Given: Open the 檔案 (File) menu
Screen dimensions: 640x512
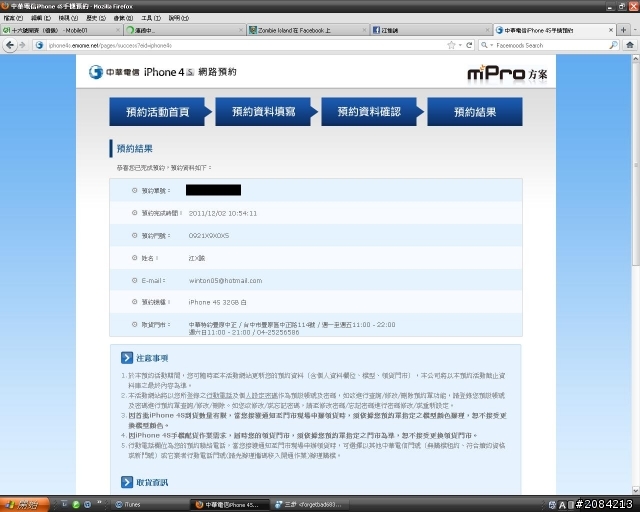Looking at the screenshot, I should click(x=13, y=18).
